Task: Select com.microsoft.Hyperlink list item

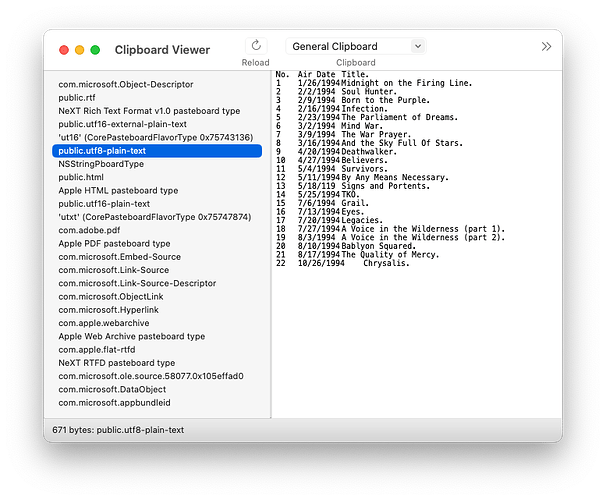Action: (x=108, y=310)
